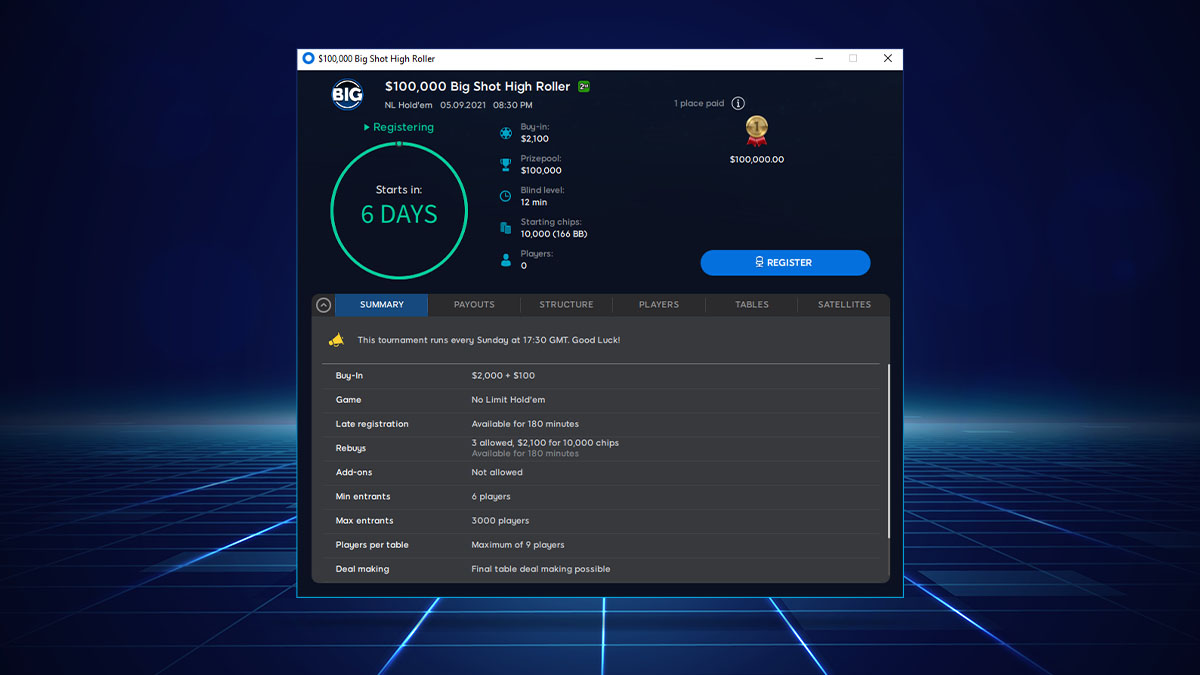Click the Starting chips stack icon
1200x675 pixels.
[x=505, y=227]
